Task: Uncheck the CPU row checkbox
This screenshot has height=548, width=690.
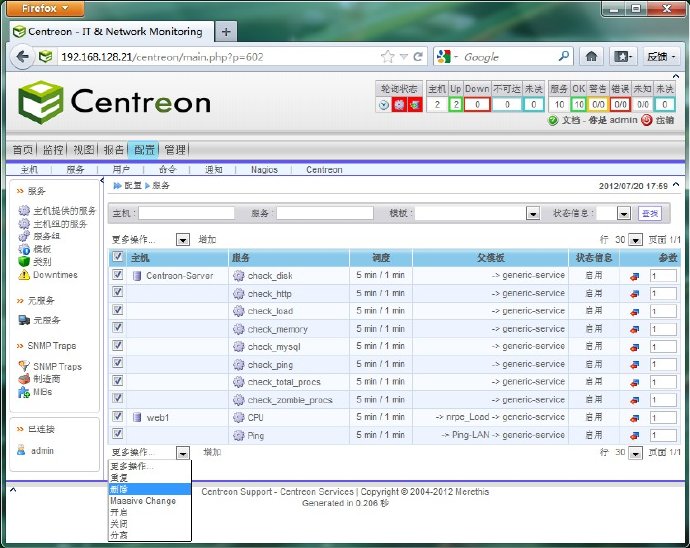Action: point(117,416)
